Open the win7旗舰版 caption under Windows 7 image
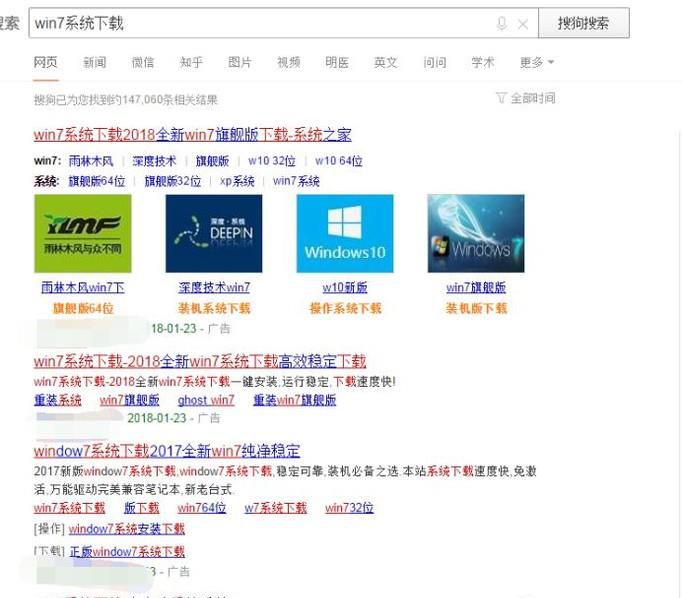The image size is (682, 598). pyautogui.click(x=476, y=287)
